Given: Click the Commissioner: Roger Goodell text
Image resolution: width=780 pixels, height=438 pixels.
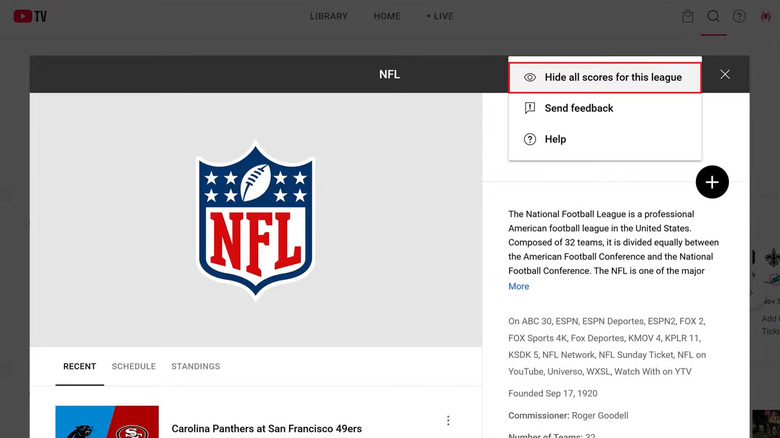Looking at the screenshot, I should [x=568, y=416].
